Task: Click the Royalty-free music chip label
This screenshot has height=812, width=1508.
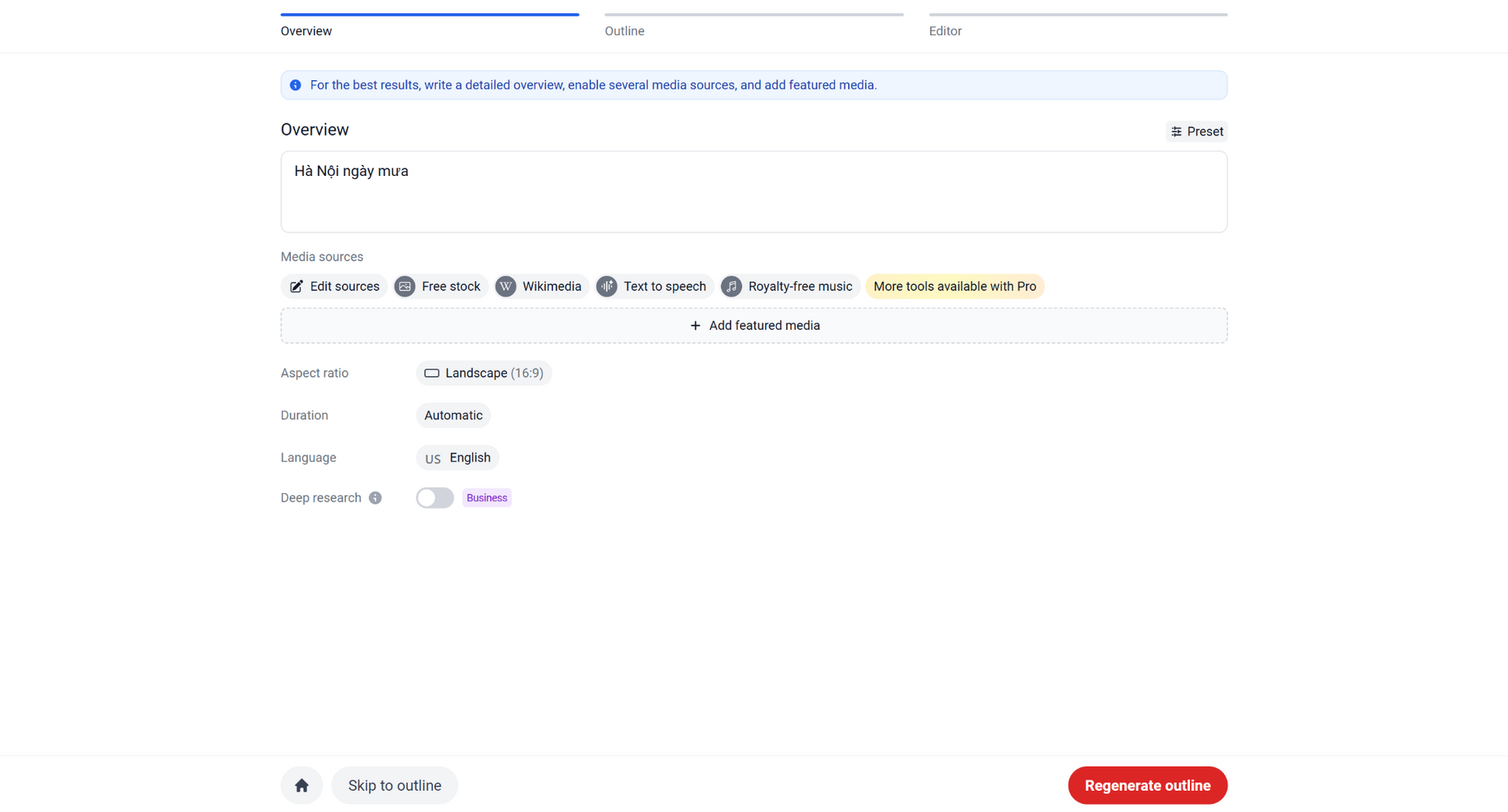Action: tap(800, 287)
